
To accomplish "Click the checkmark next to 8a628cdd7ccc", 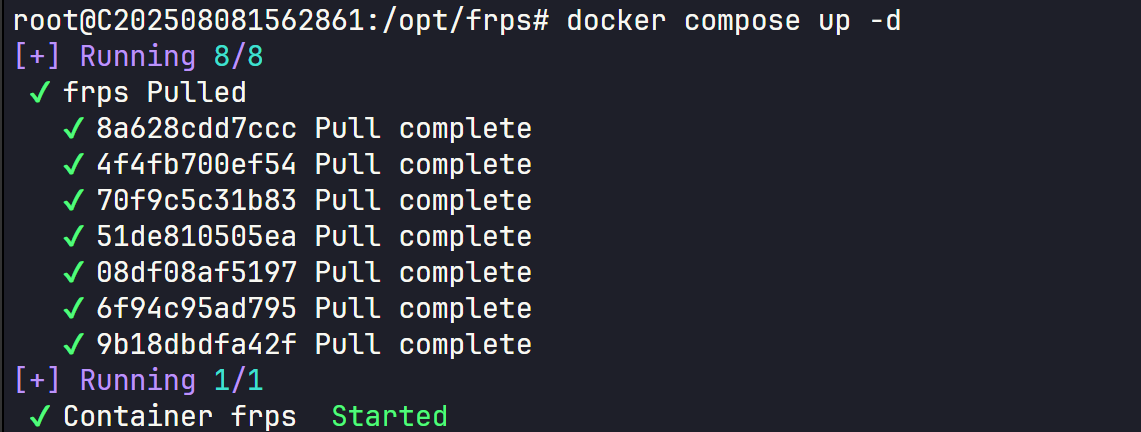I will [74, 129].
